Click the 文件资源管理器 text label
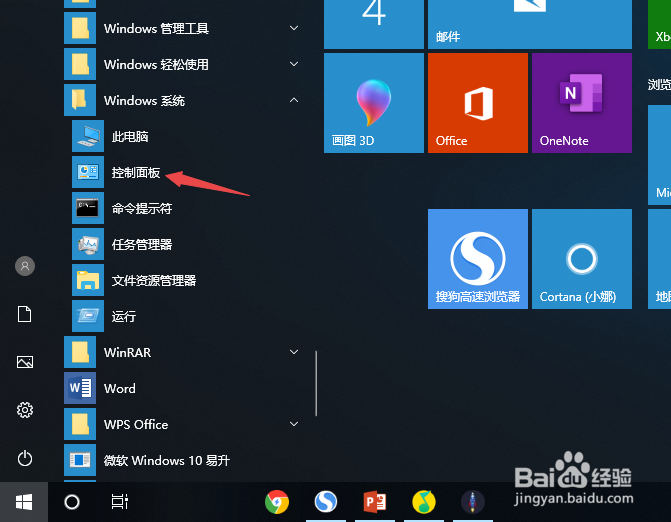Viewport: 671px width, 522px height. pos(154,280)
